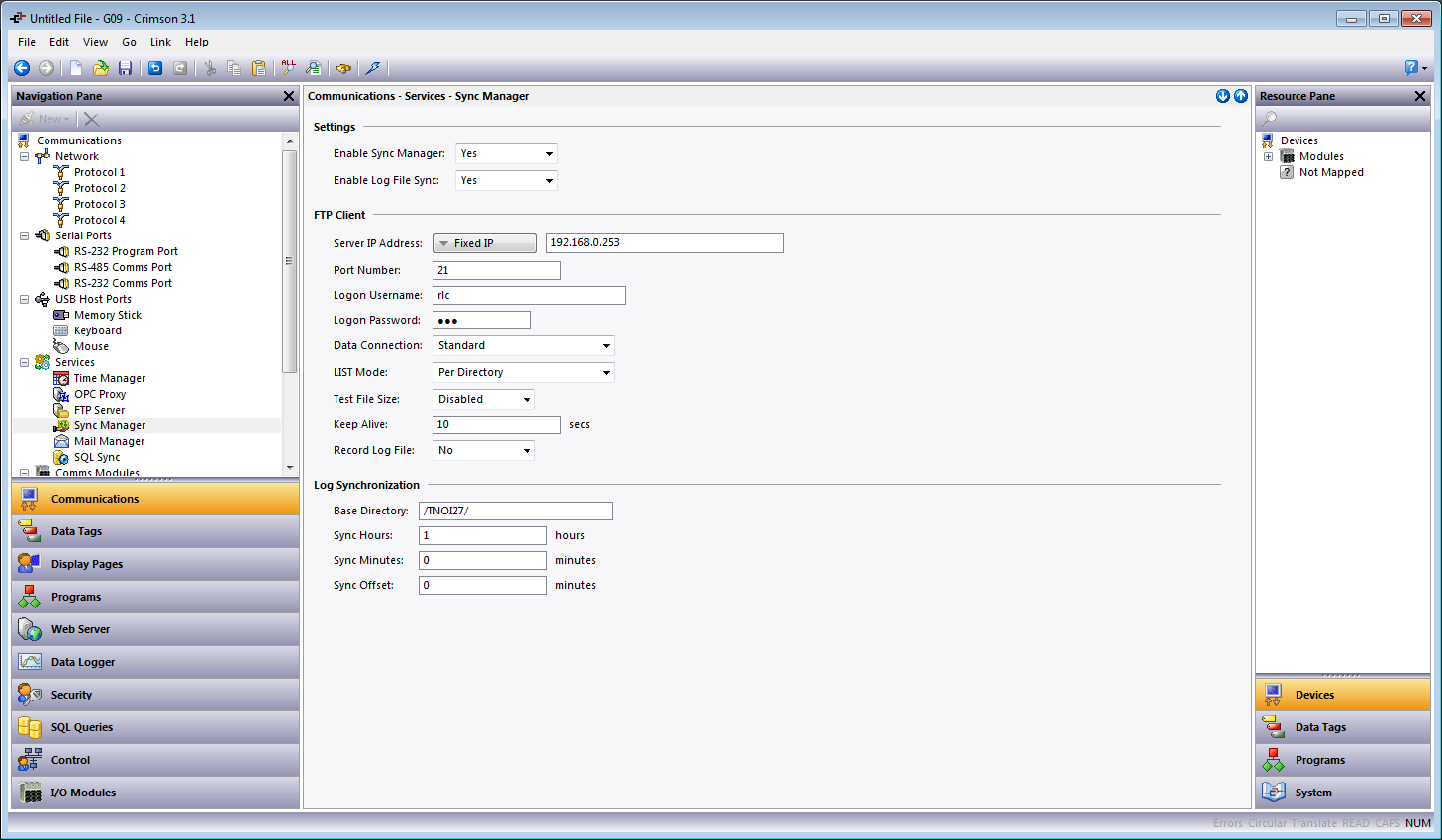The height and width of the screenshot is (840, 1442).
Task: Select System in the Resource Pane
Action: click(x=1343, y=793)
